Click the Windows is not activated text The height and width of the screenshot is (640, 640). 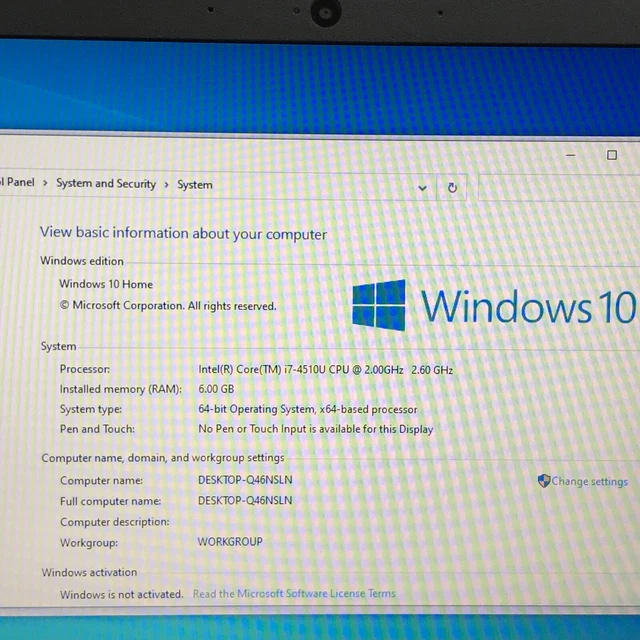[x=122, y=594]
